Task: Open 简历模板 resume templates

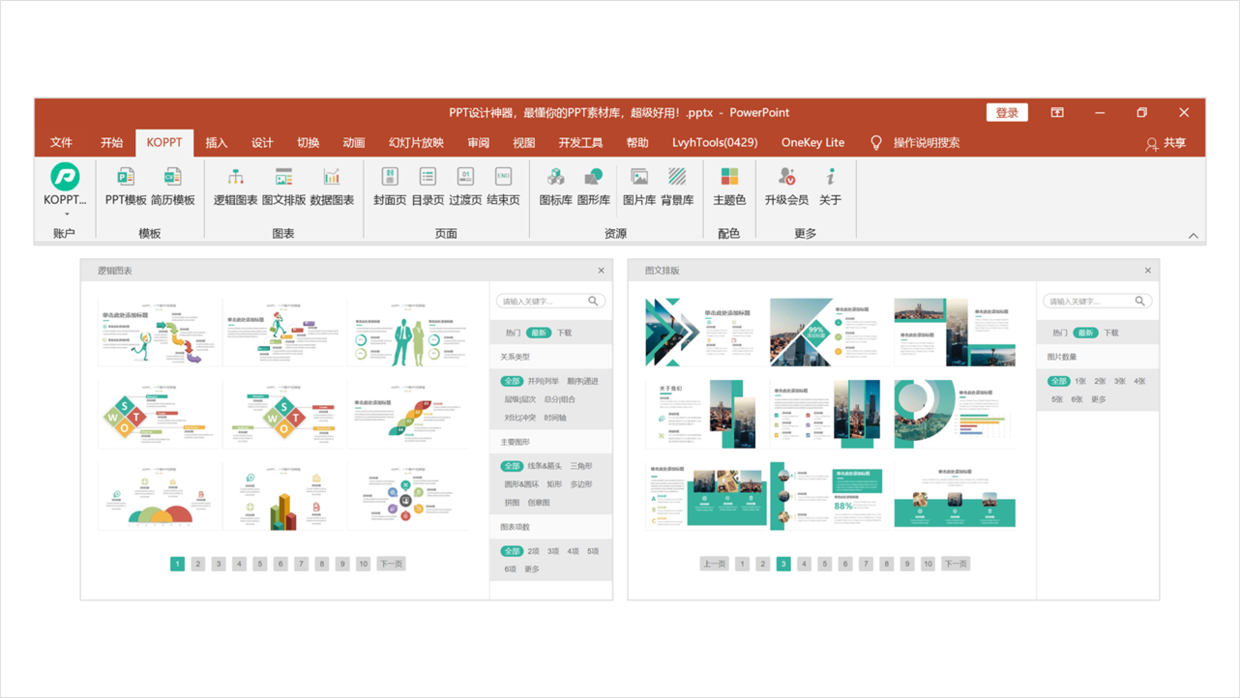Action: pyautogui.click(x=173, y=187)
